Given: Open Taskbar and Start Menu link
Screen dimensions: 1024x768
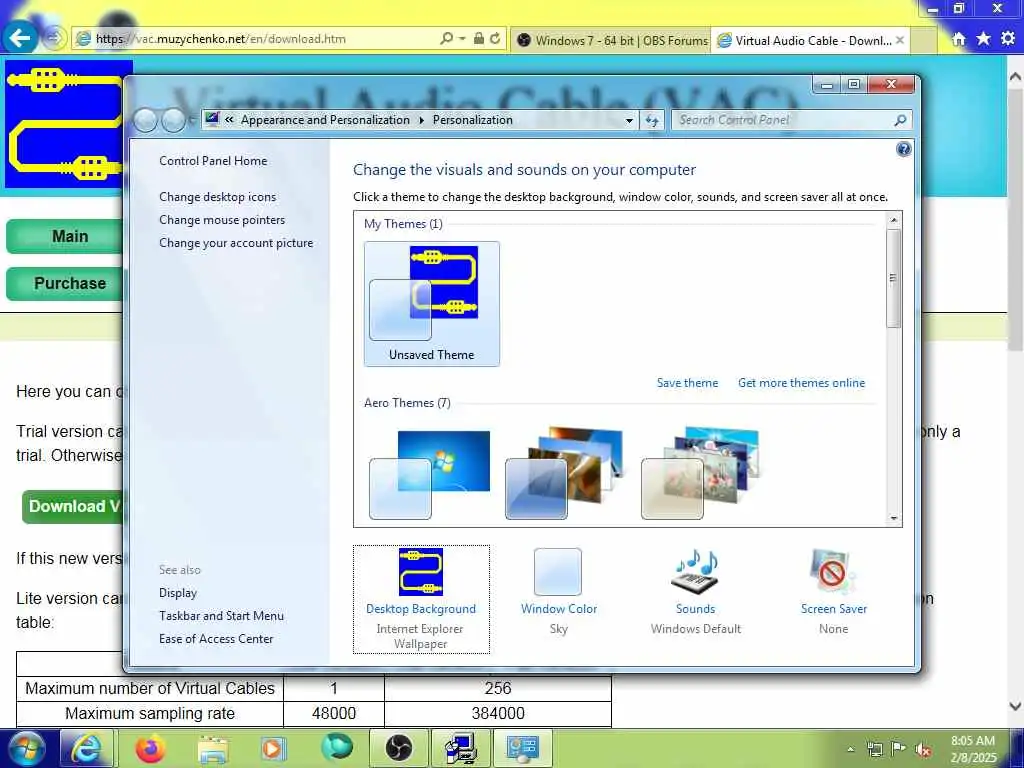Looking at the screenshot, I should point(221,616).
